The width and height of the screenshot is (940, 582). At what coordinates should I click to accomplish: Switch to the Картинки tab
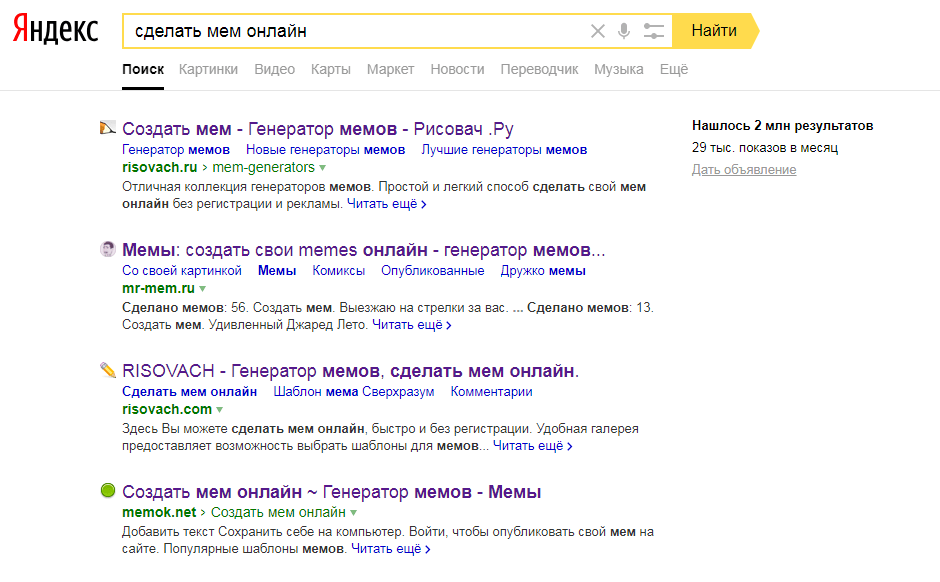[x=208, y=69]
